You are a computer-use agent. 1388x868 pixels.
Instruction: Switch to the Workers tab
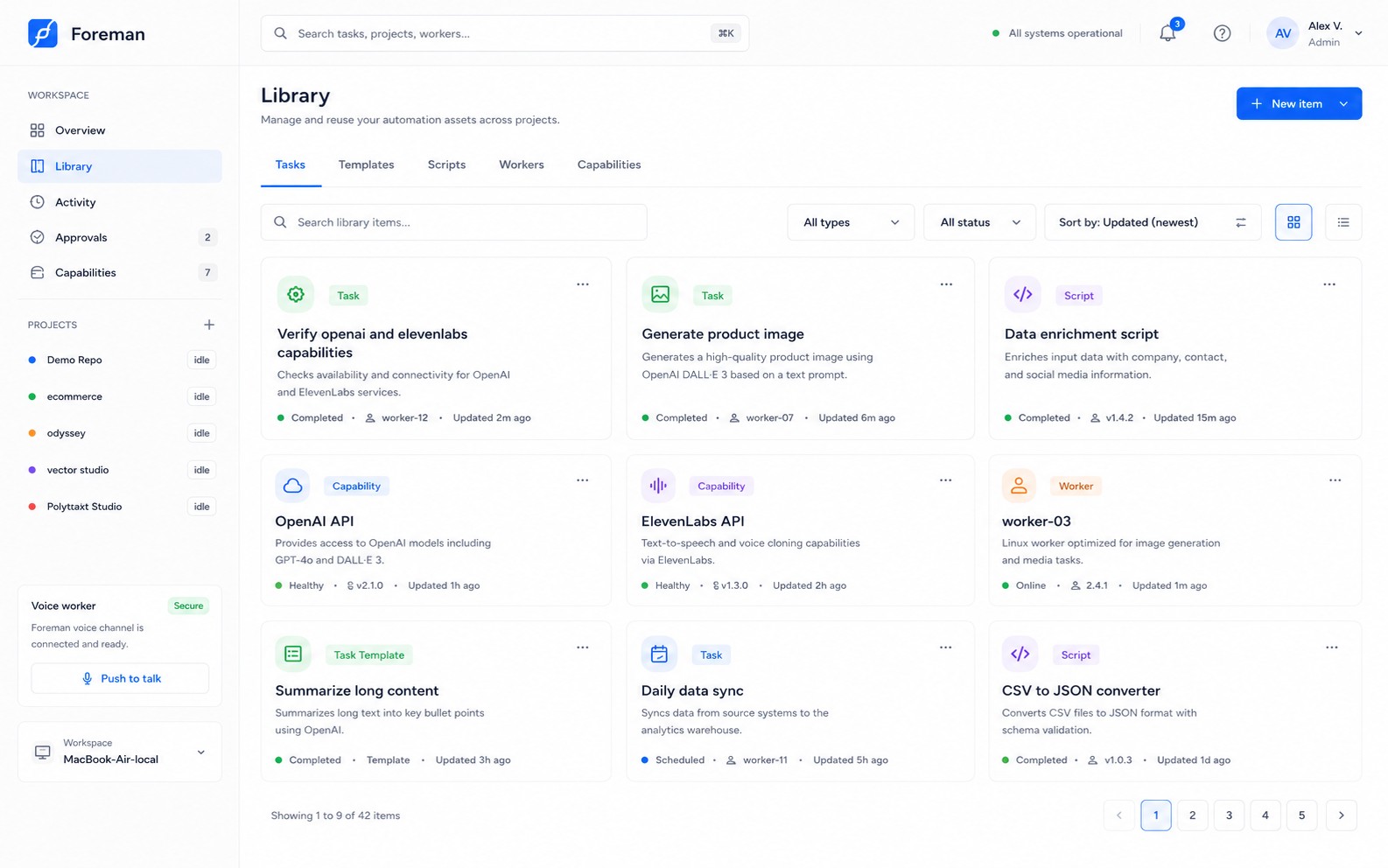(521, 164)
